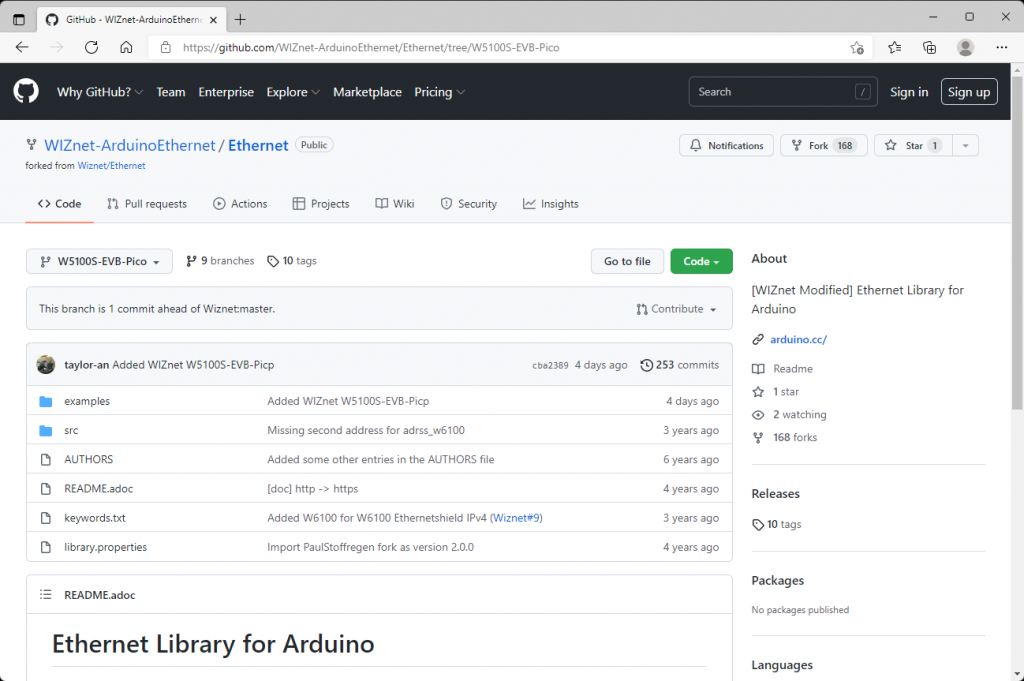
Task: Open the Why GitHub? menu
Action: tap(100, 92)
